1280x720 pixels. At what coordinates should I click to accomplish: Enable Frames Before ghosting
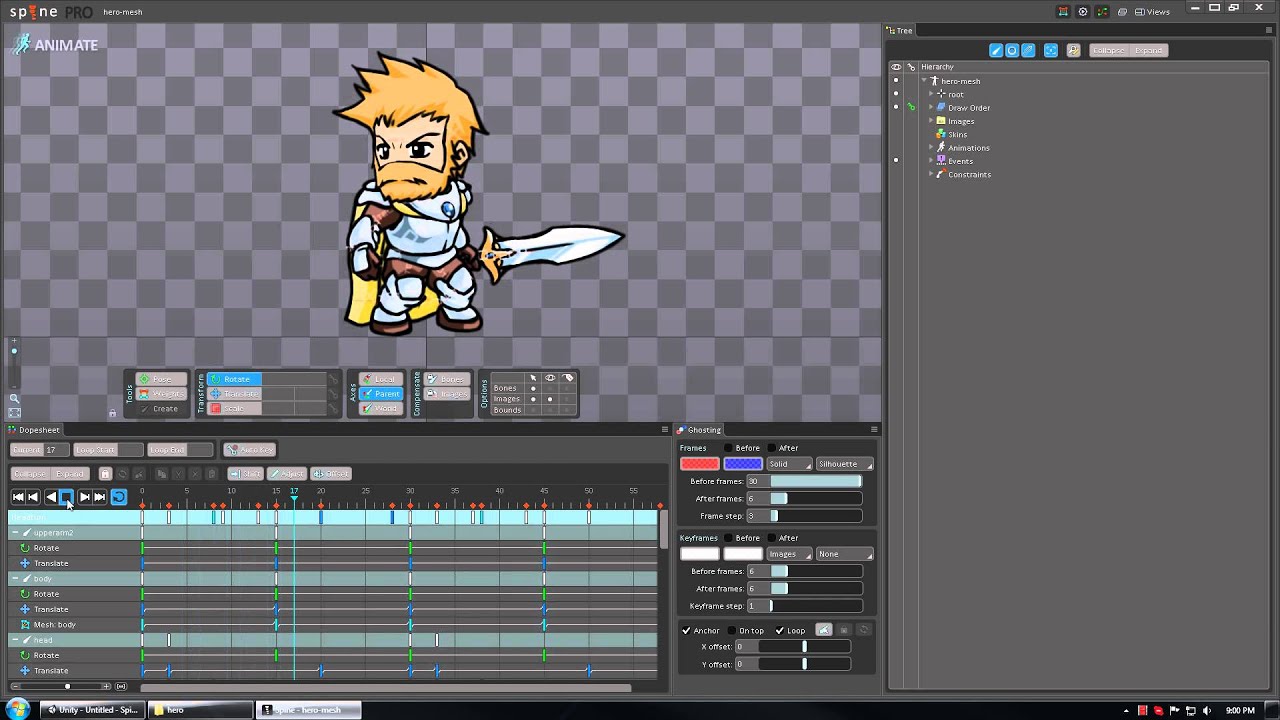[728, 448]
